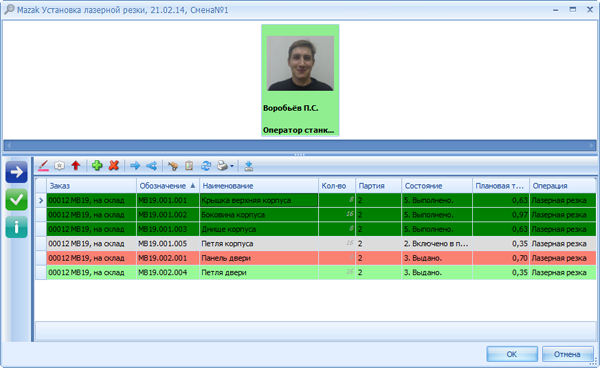Click the large blue arrow sidebar button
The height and width of the screenshot is (368, 600).
point(16,172)
